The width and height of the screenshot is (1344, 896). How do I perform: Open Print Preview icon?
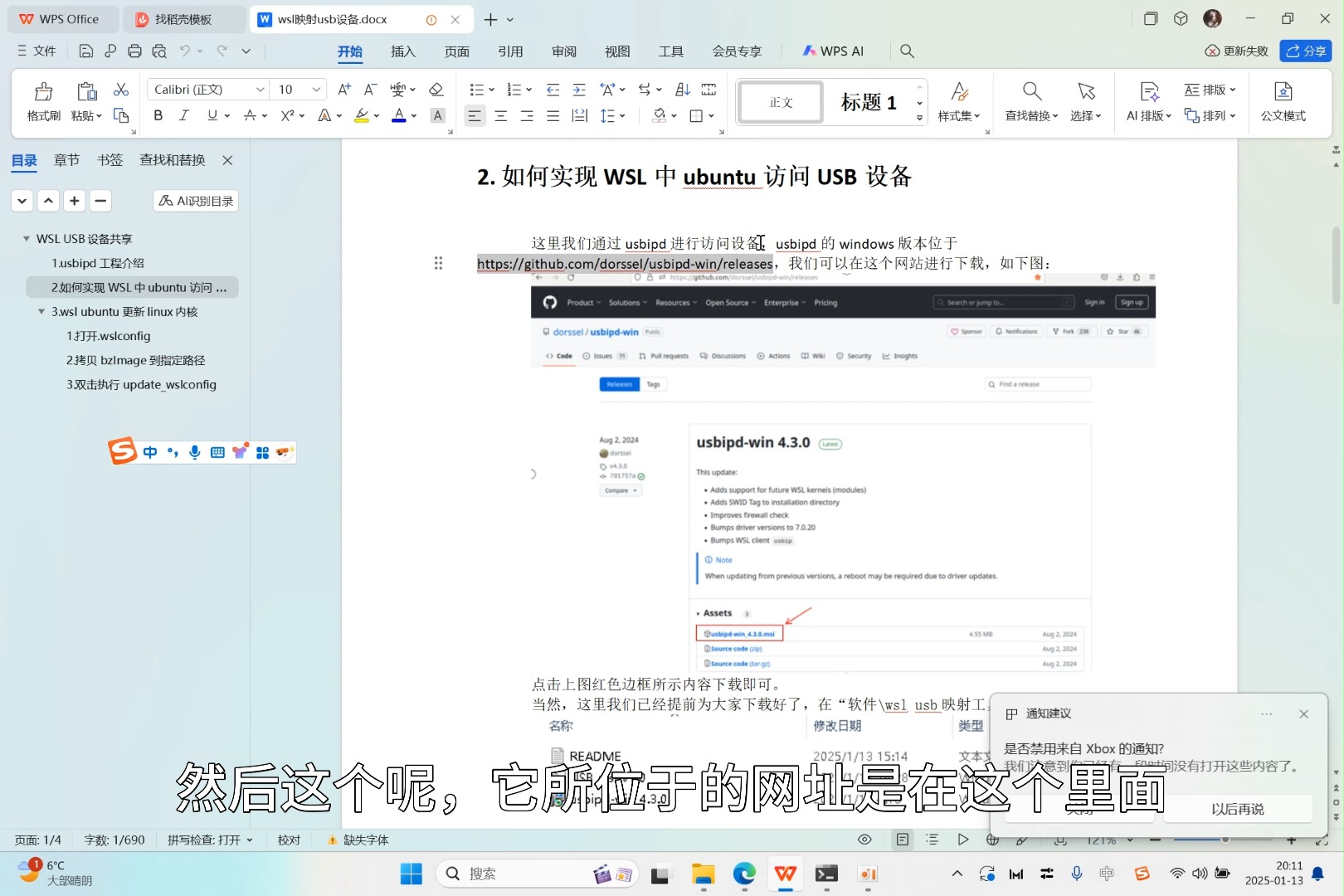[159, 51]
